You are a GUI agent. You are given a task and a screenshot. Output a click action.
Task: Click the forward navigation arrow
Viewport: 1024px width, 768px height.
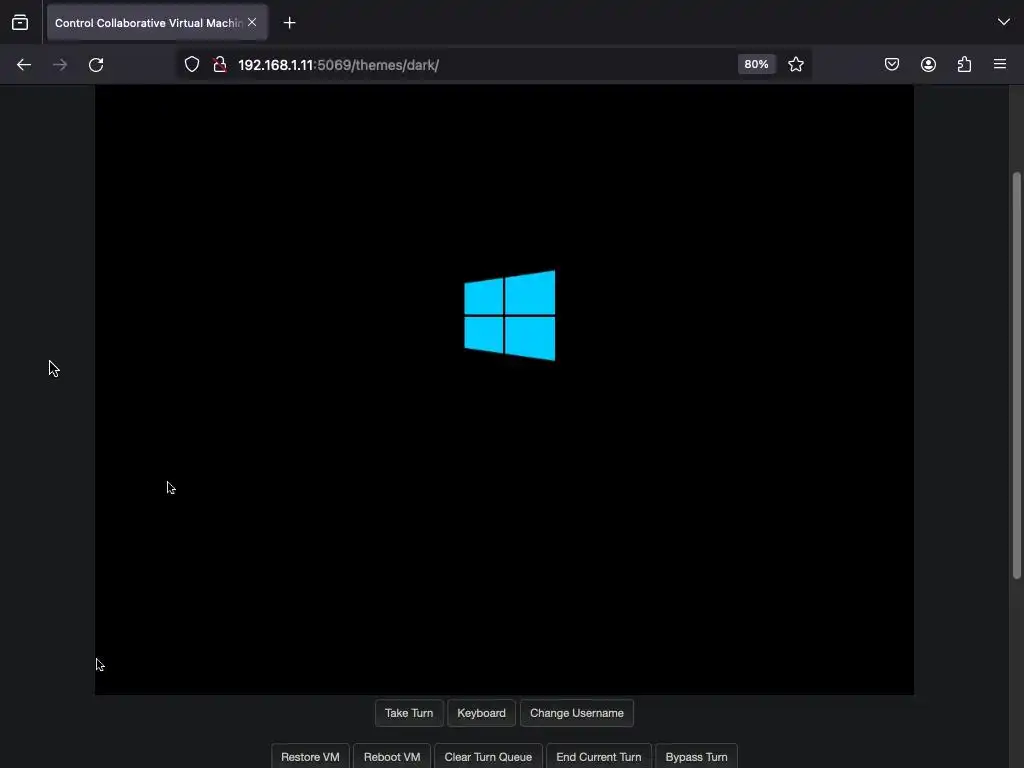(x=59, y=65)
